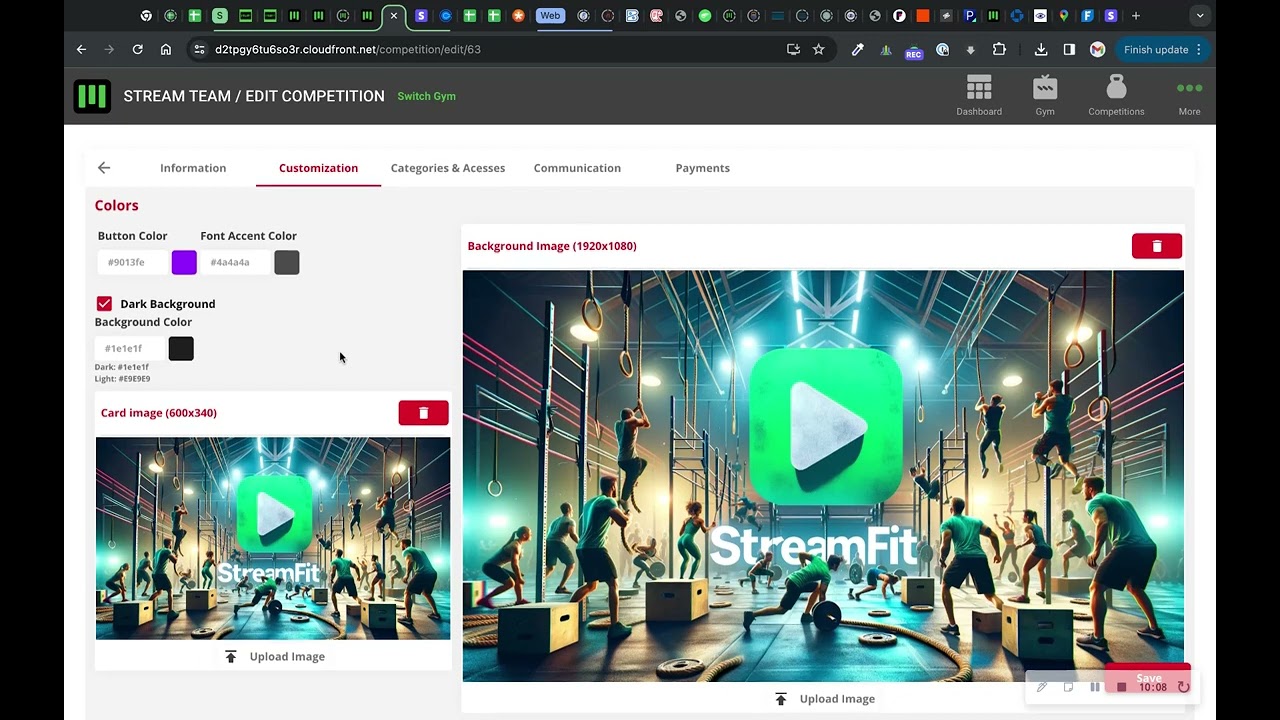Click the Switch Gym link
Image resolution: width=1280 pixels, height=720 pixels.
click(x=427, y=96)
